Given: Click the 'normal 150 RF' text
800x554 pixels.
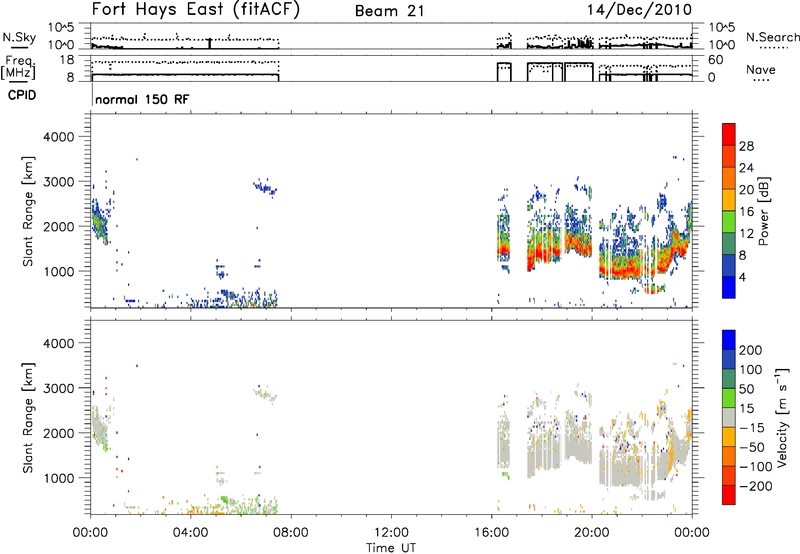Looking at the screenshot, I should pos(142,99).
